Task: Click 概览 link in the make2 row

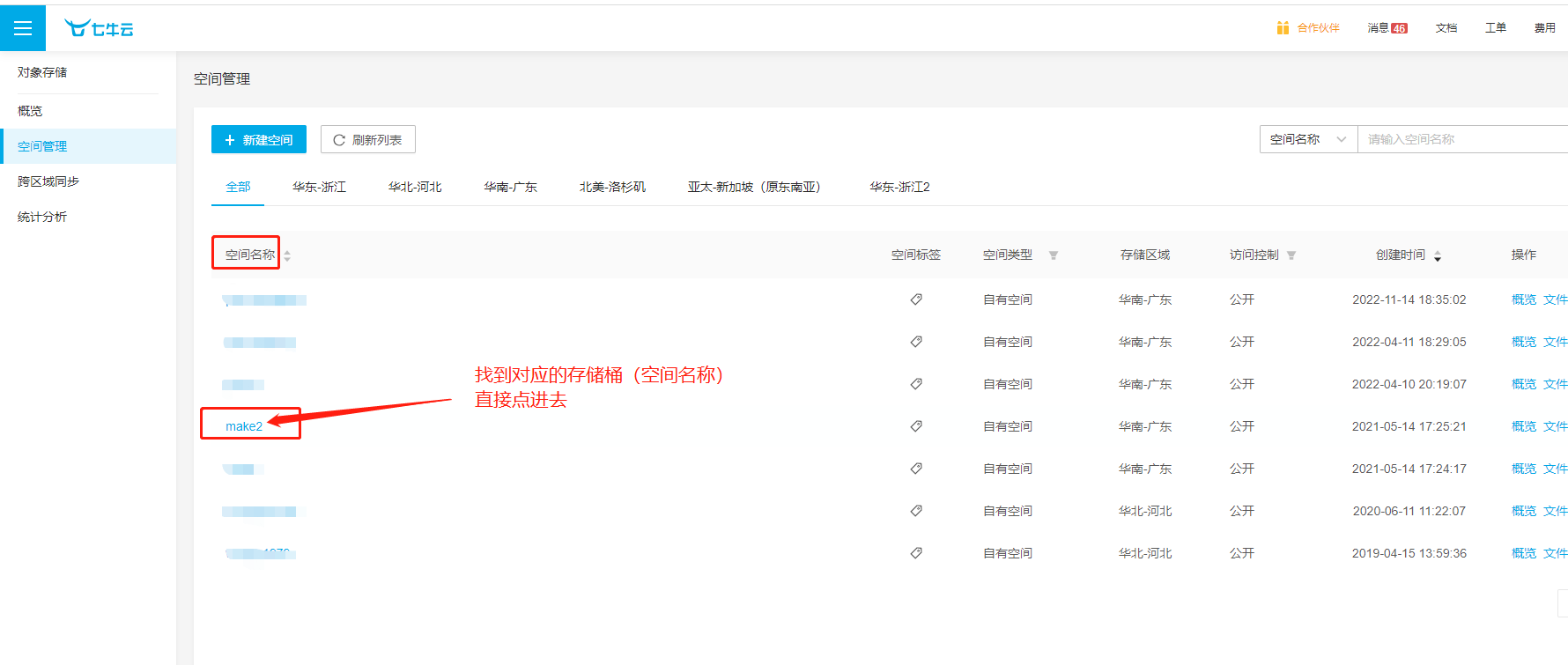Action: [1524, 426]
